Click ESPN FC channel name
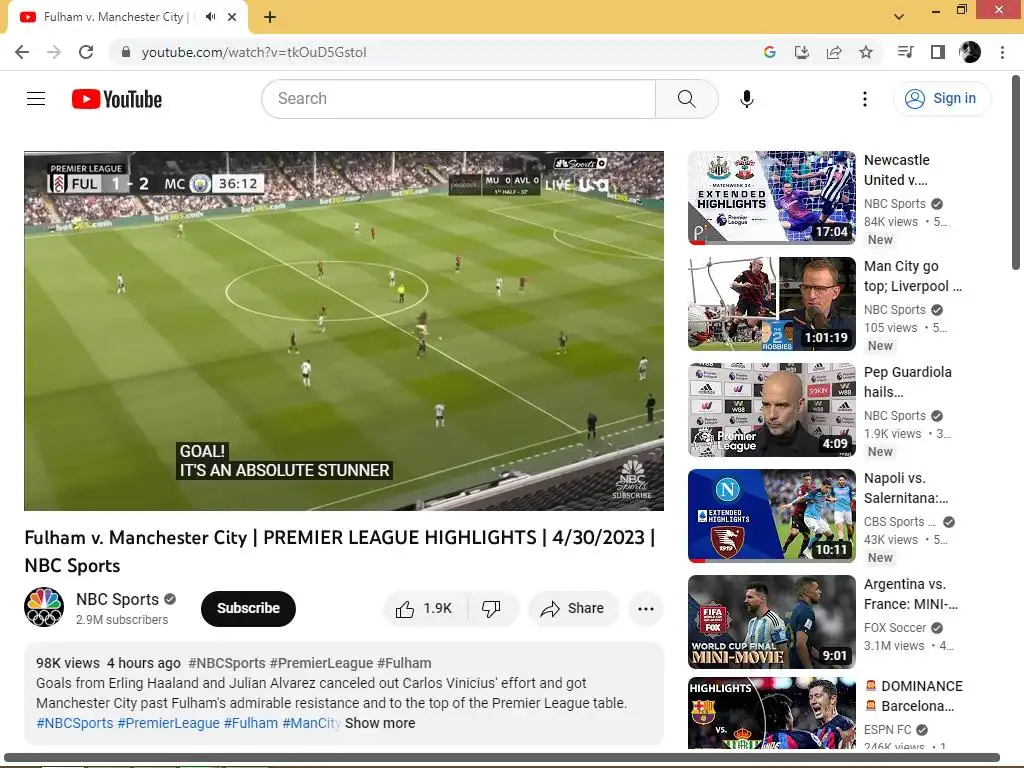1024x768 pixels. click(888, 729)
